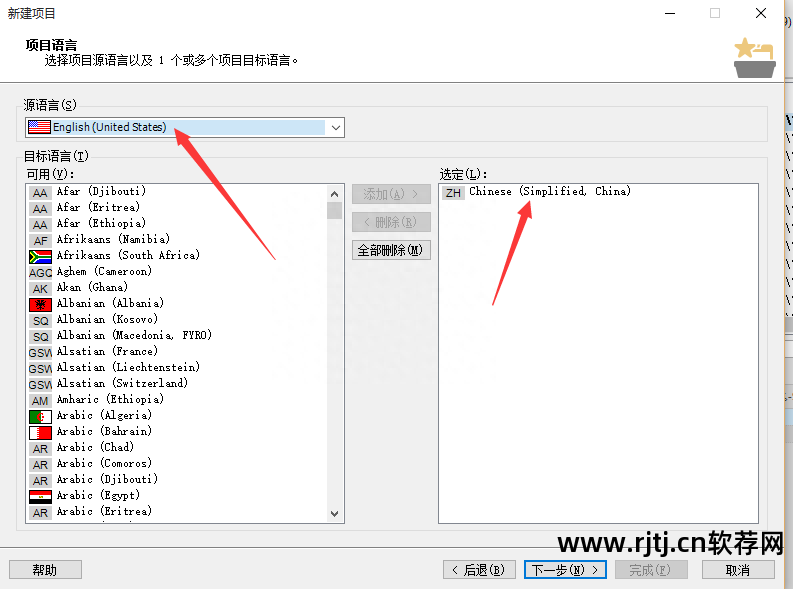The height and width of the screenshot is (589, 793).
Task: Click the South Africa flag icon
Action: 40,257
